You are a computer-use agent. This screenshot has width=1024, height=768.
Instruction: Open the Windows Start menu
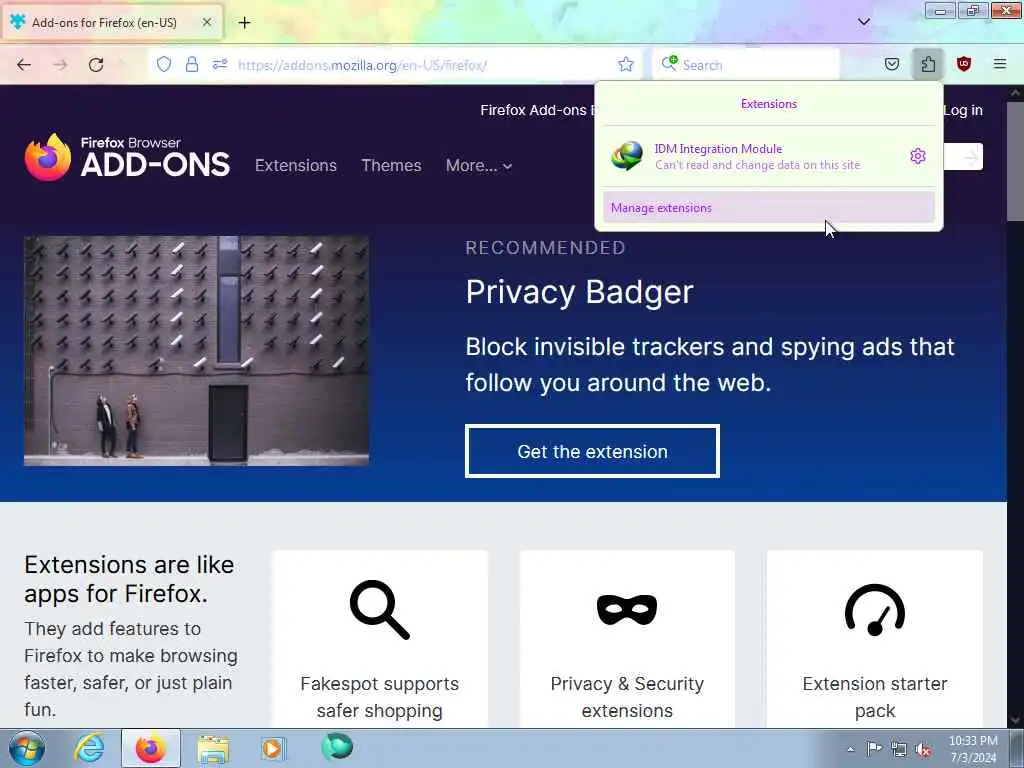27,748
